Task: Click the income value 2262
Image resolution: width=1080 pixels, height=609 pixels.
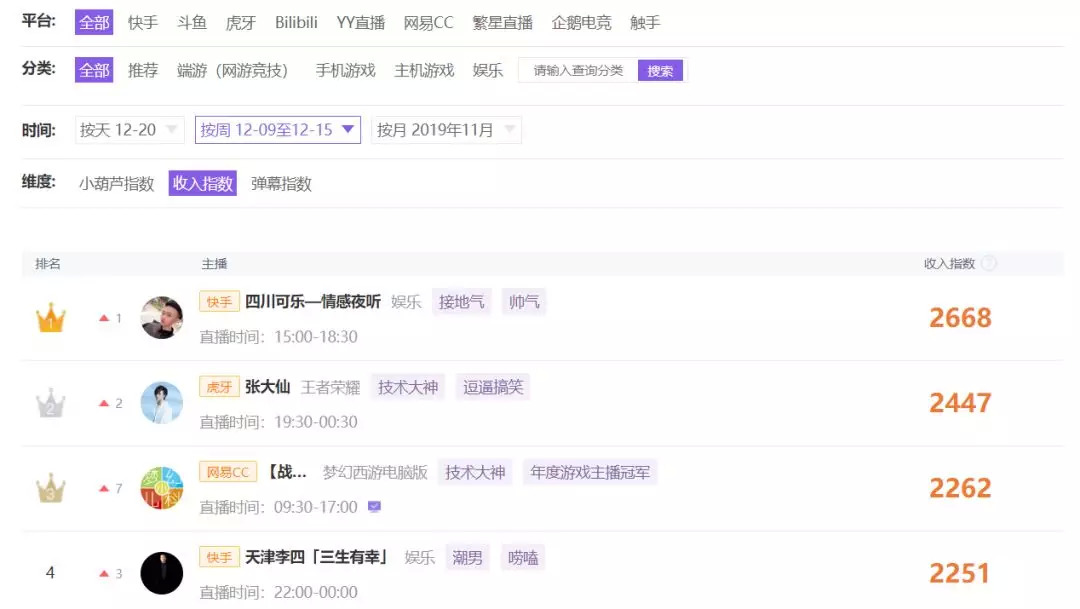Action: click(960, 488)
